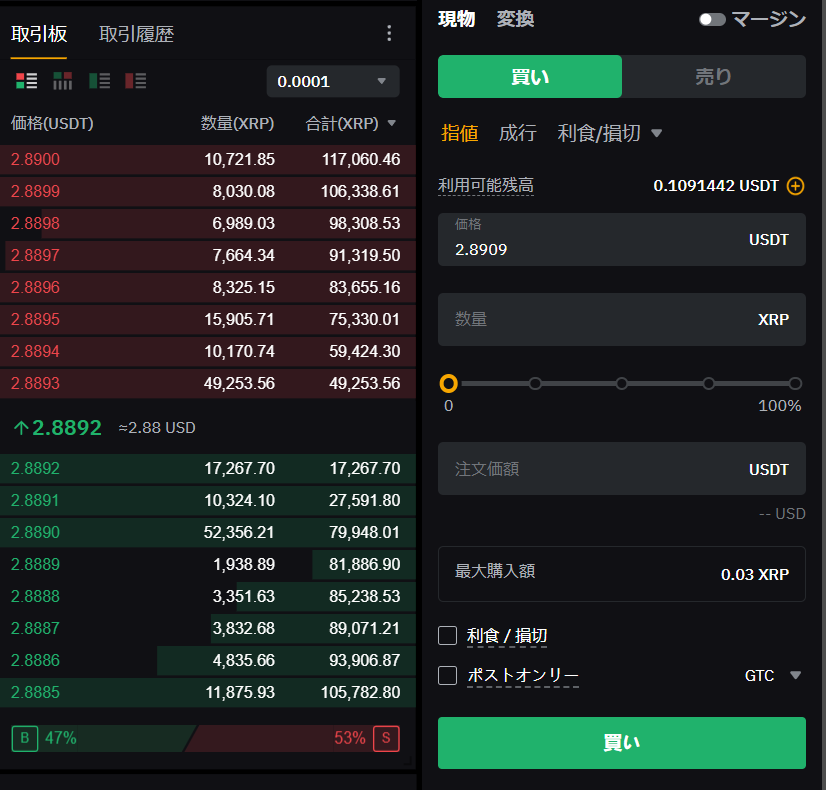This screenshot has height=790, width=826.
Task: Click the 数量 XRP quantity input field
Action: click(x=600, y=320)
